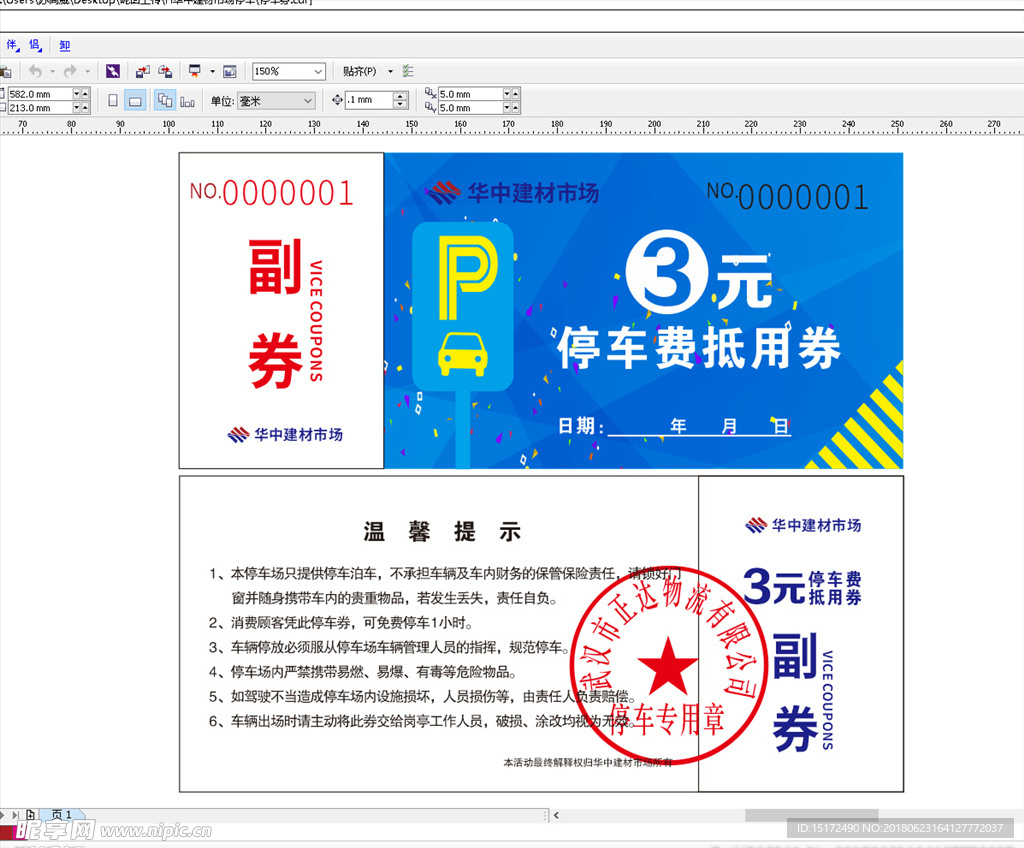The image size is (1024, 848).
Task: Go to last page navigation arrow
Action: click(x=15, y=815)
